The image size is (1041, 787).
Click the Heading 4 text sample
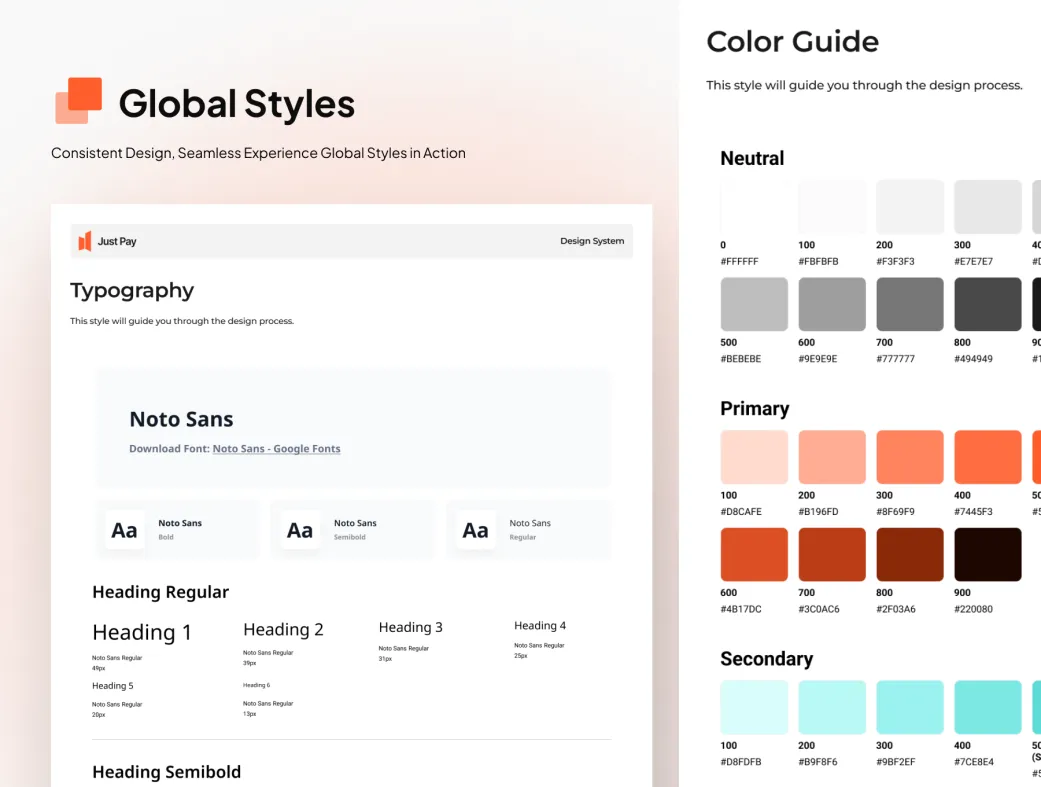click(x=540, y=626)
